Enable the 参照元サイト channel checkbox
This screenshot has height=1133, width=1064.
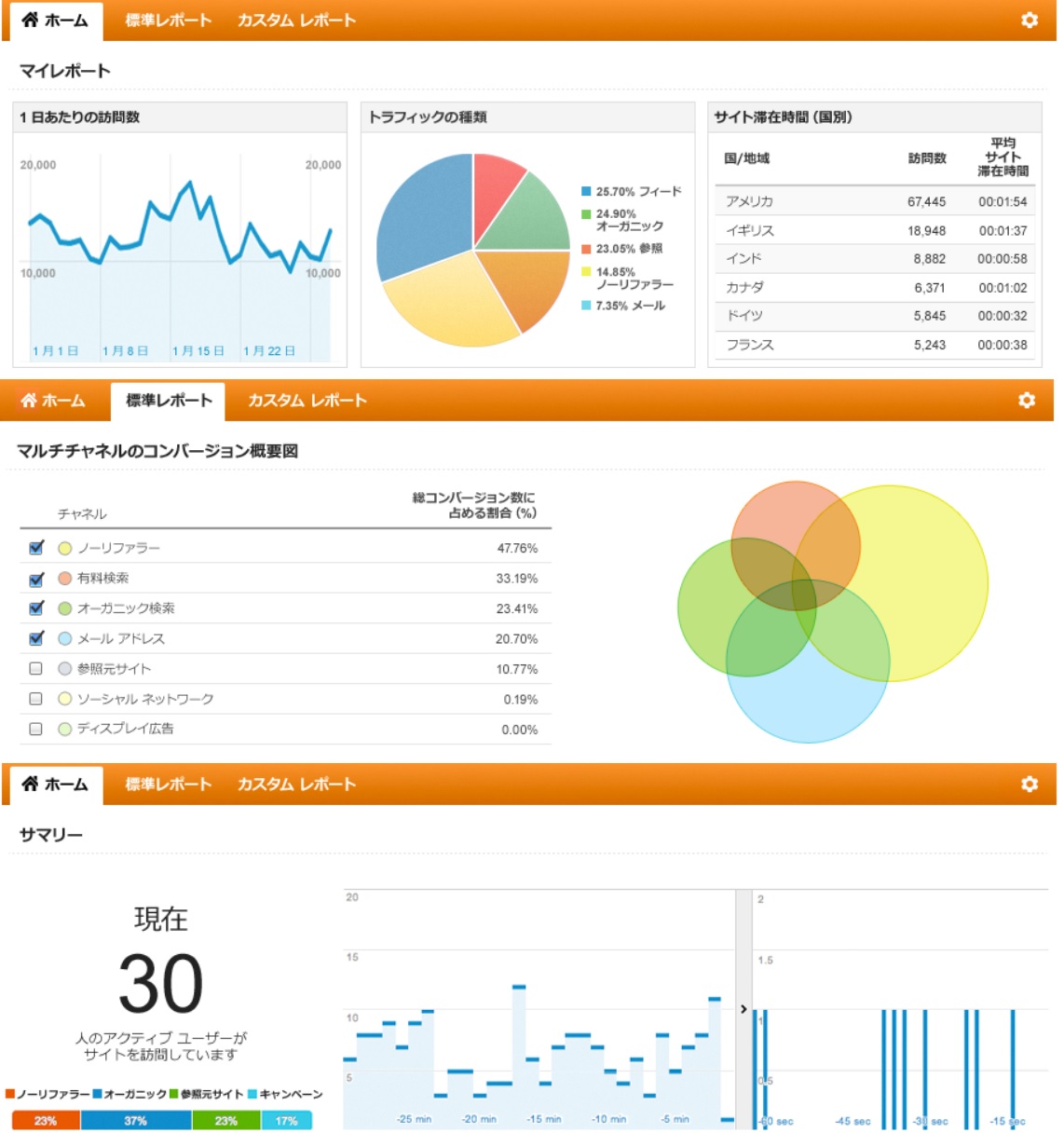click(x=36, y=669)
